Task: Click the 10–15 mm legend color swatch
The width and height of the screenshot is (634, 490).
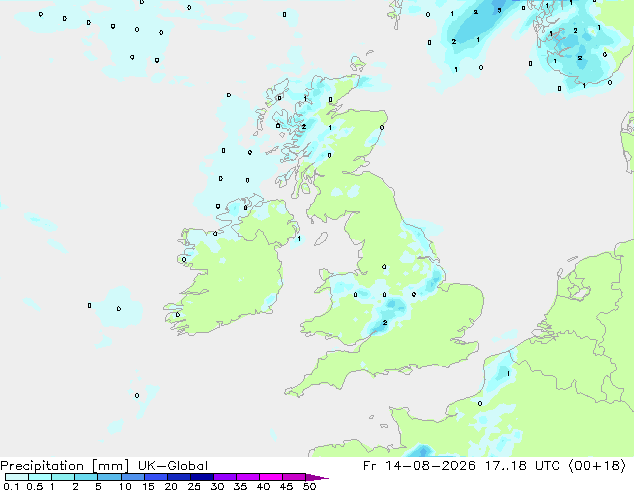Action: (x=133, y=477)
